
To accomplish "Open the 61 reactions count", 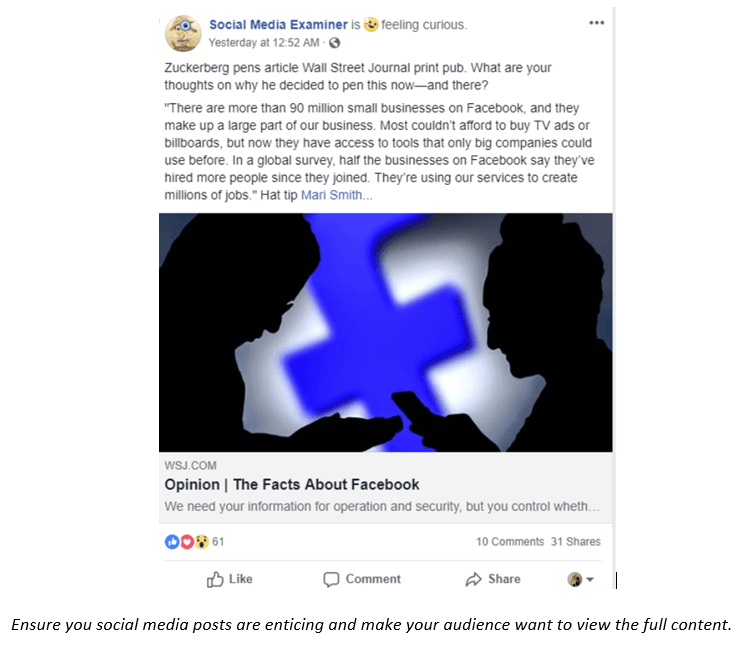I will pyautogui.click(x=218, y=542).
